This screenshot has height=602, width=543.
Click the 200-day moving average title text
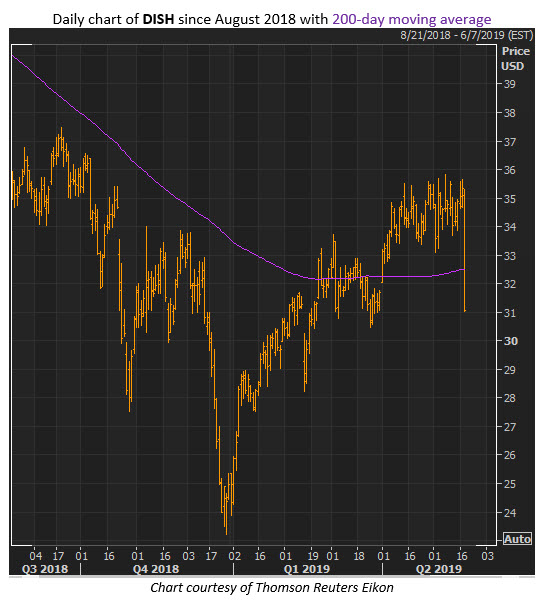tap(412, 19)
